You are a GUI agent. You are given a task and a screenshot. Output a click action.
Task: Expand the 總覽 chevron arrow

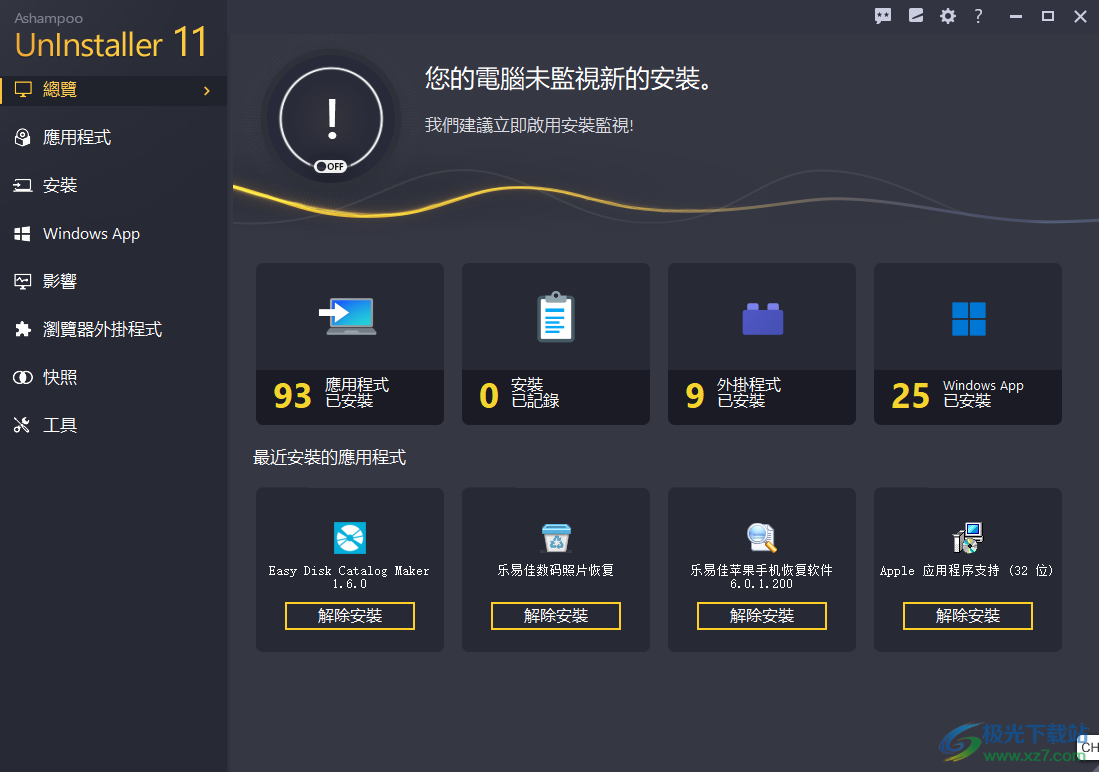(x=207, y=90)
